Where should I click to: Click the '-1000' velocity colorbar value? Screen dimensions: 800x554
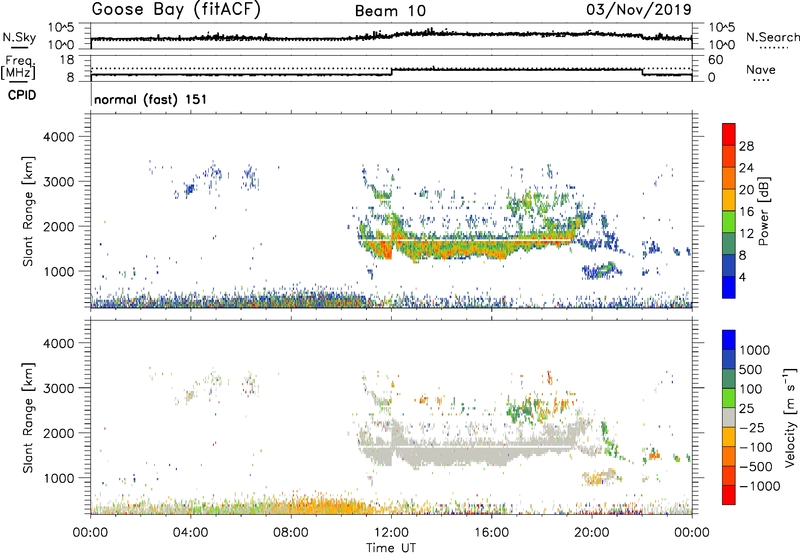click(760, 486)
